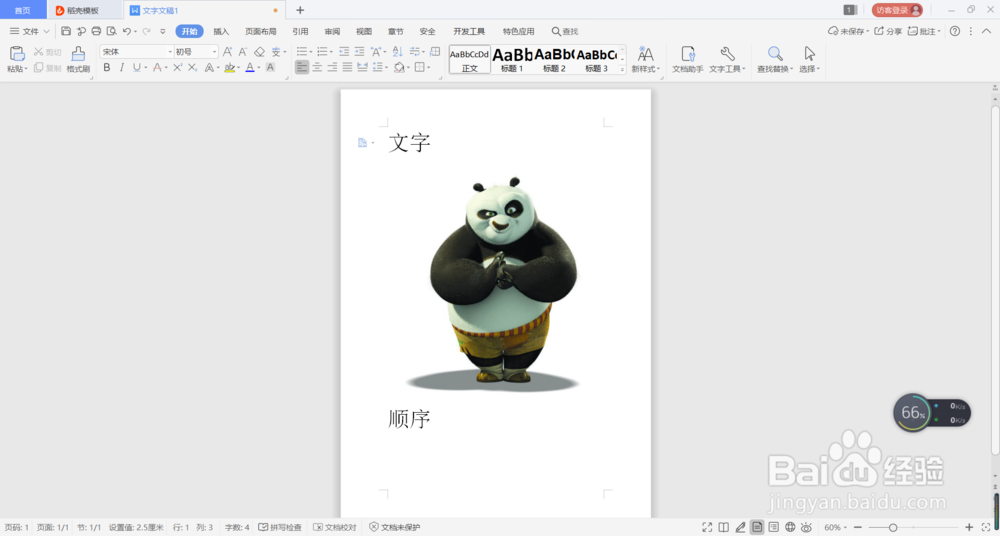Click the Decrease Indent icon

(x=344, y=52)
